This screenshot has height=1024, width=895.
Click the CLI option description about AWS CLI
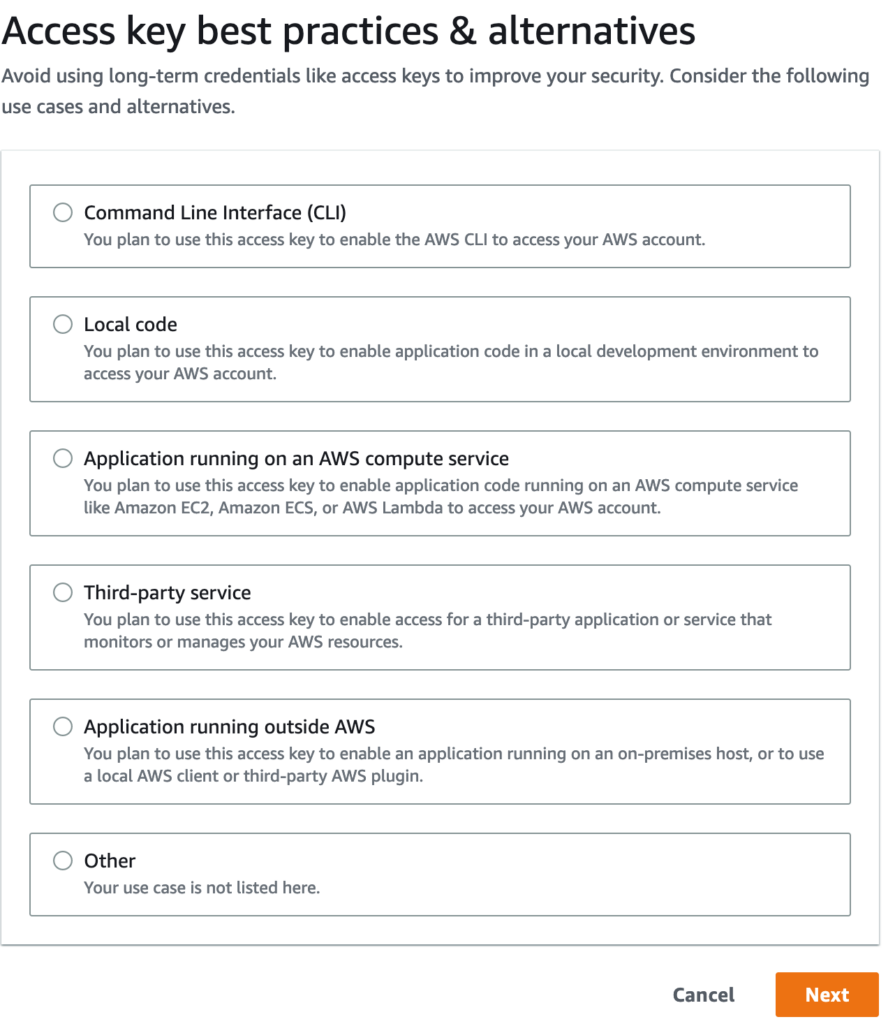pos(394,240)
